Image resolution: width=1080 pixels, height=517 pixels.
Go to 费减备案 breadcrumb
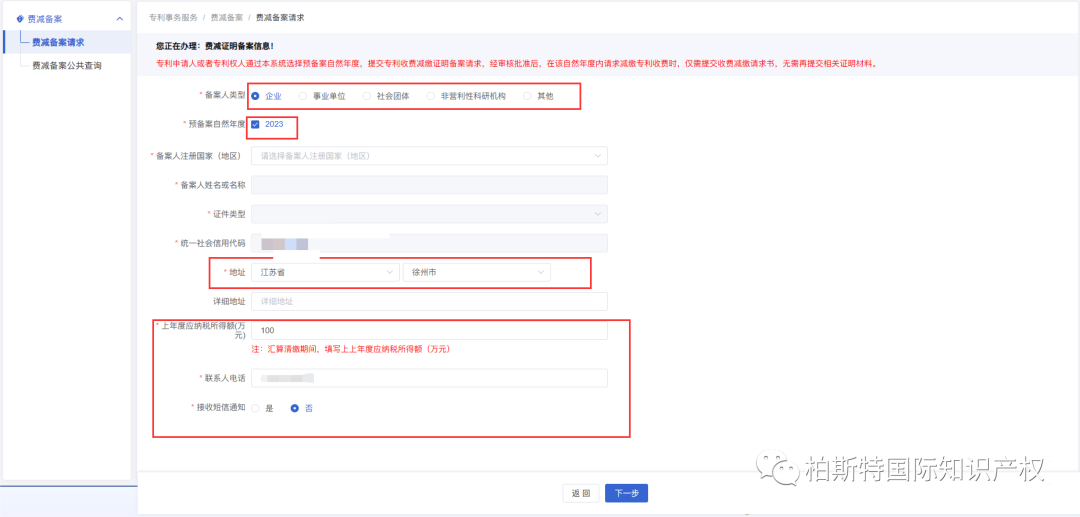click(226, 17)
